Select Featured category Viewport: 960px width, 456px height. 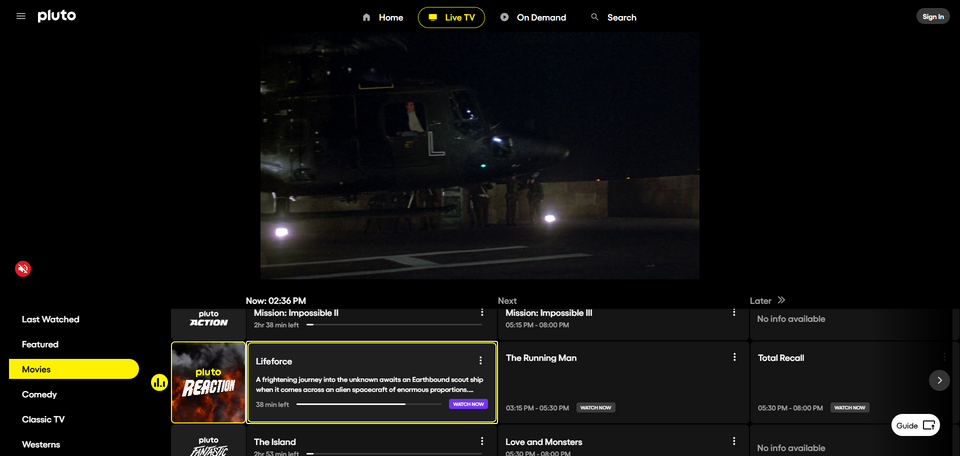point(40,344)
